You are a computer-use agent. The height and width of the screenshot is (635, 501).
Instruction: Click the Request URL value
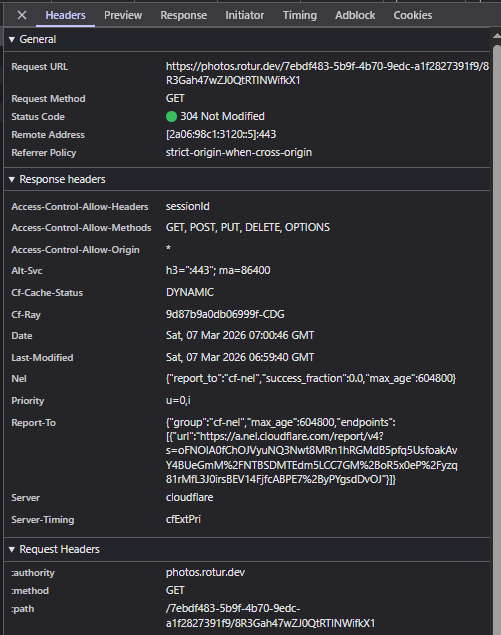point(327,73)
